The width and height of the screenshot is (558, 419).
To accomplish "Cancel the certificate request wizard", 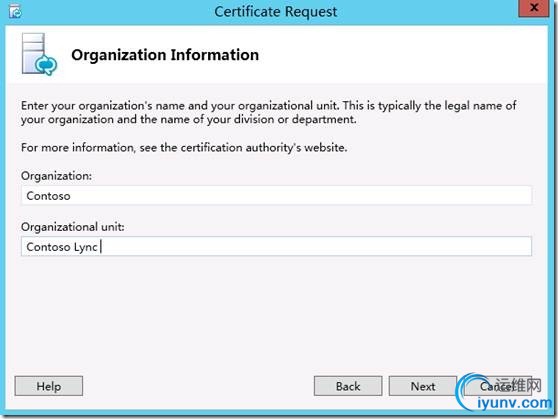I will point(498,386).
